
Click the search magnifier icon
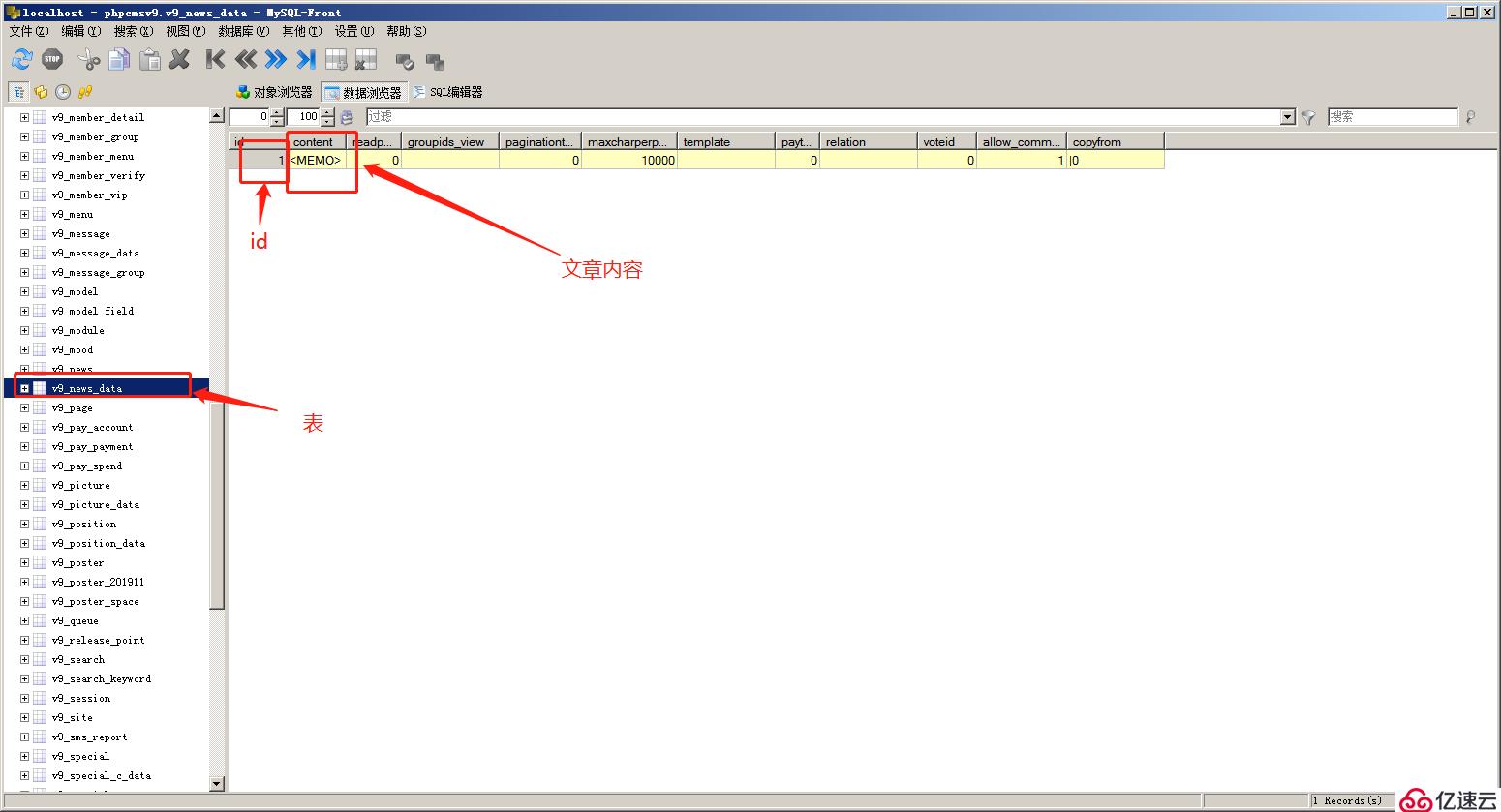pos(1471,117)
